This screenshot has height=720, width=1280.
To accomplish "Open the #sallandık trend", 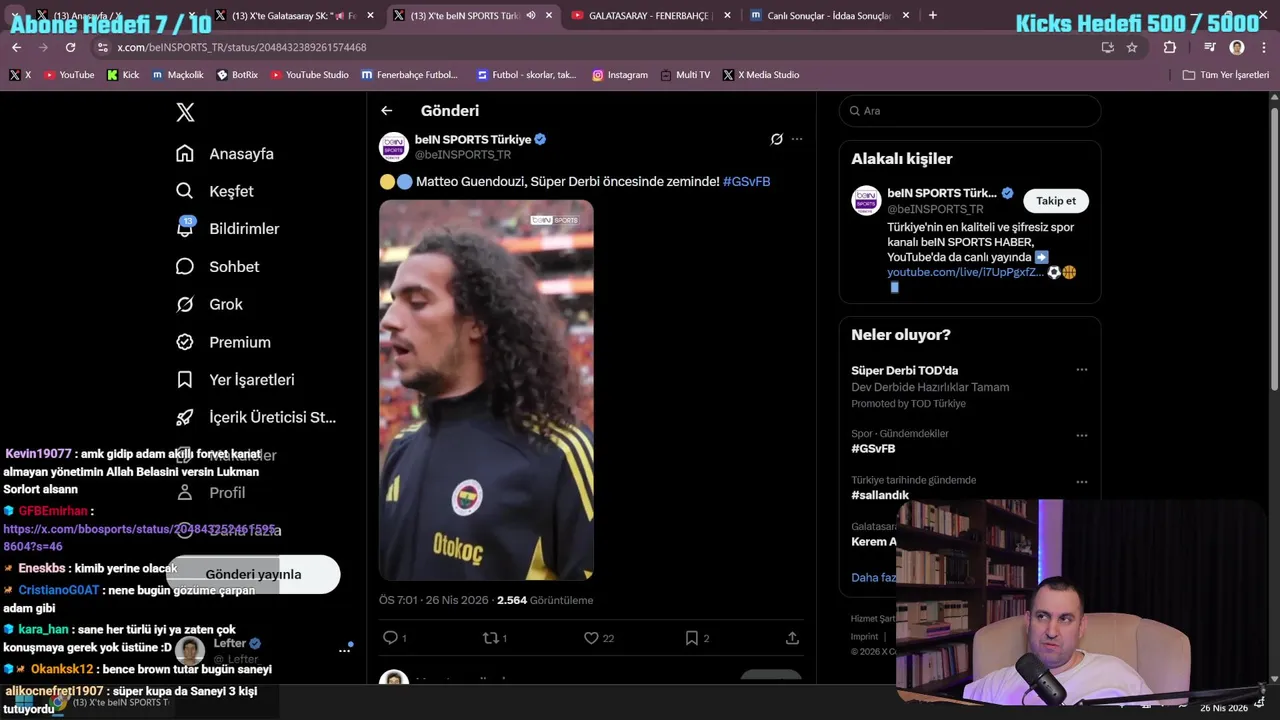I will coord(880,495).
